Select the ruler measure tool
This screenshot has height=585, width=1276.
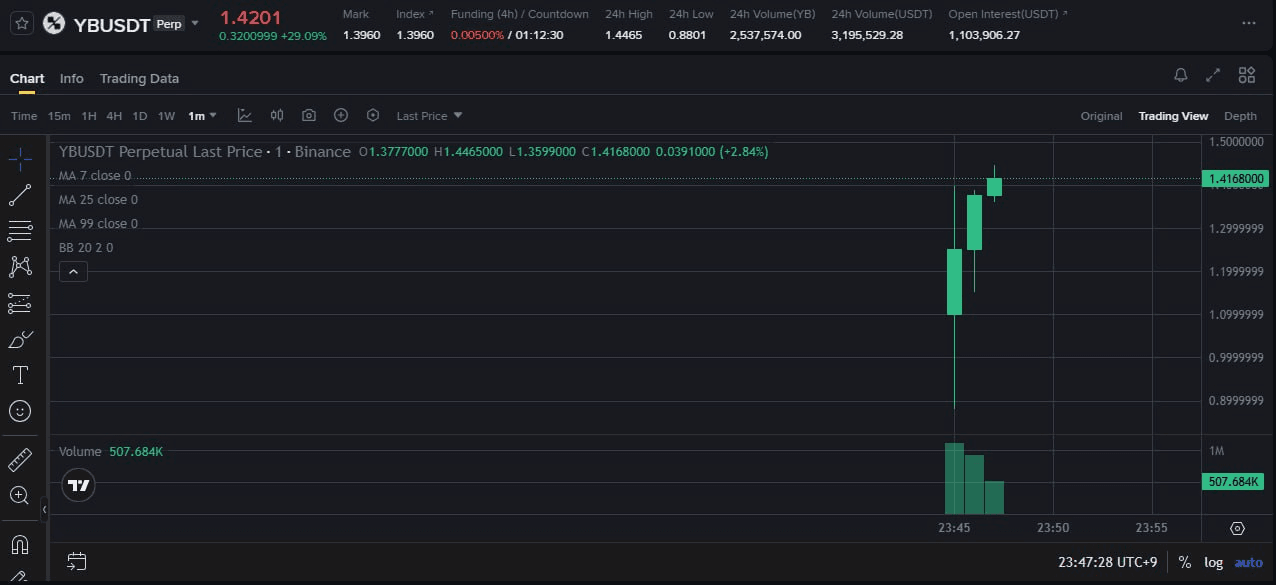(x=20, y=459)
